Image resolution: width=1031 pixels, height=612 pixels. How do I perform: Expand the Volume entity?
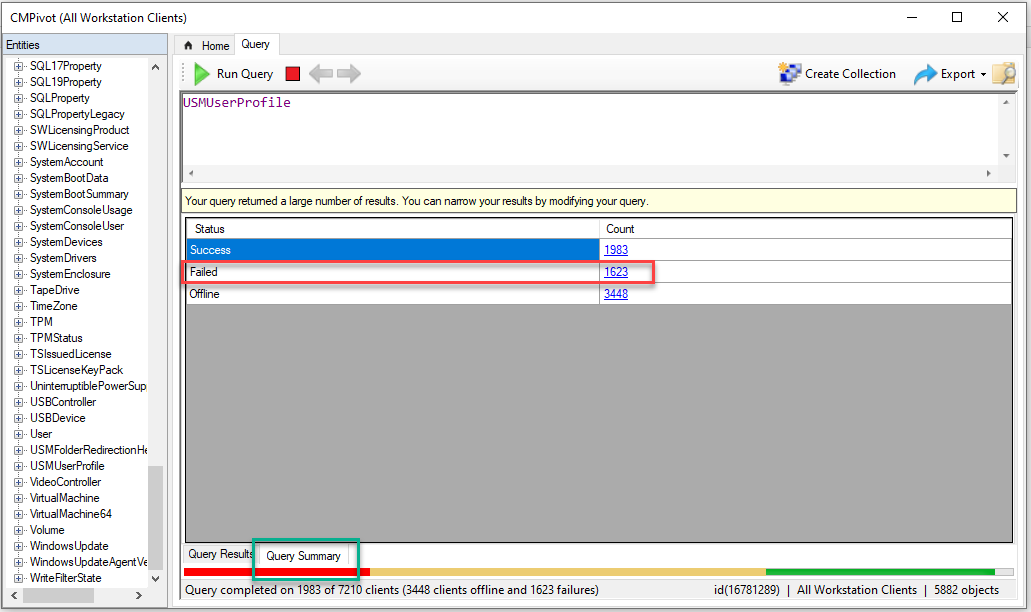18,530
